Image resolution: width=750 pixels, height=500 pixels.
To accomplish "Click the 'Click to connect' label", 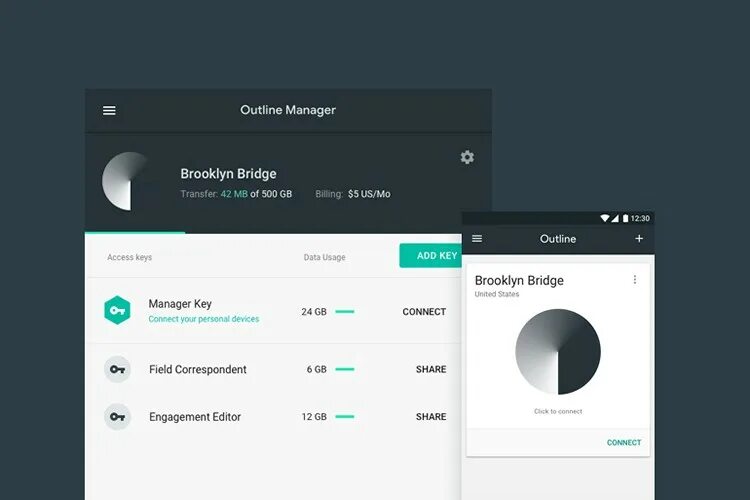I will 558,411.
